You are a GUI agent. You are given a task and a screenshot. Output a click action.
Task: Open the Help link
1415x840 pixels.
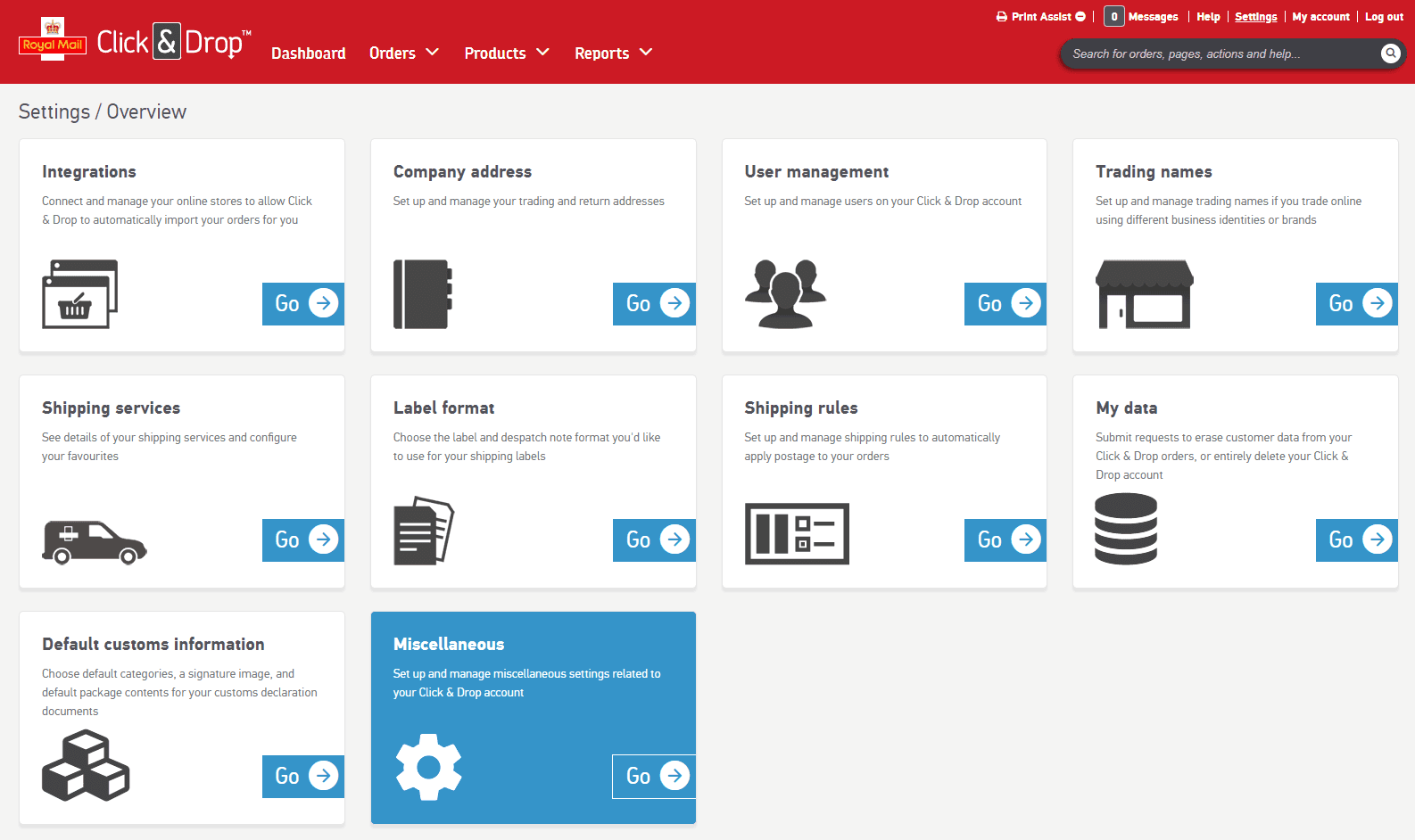pyautogui.click(x=1208, y=17)
